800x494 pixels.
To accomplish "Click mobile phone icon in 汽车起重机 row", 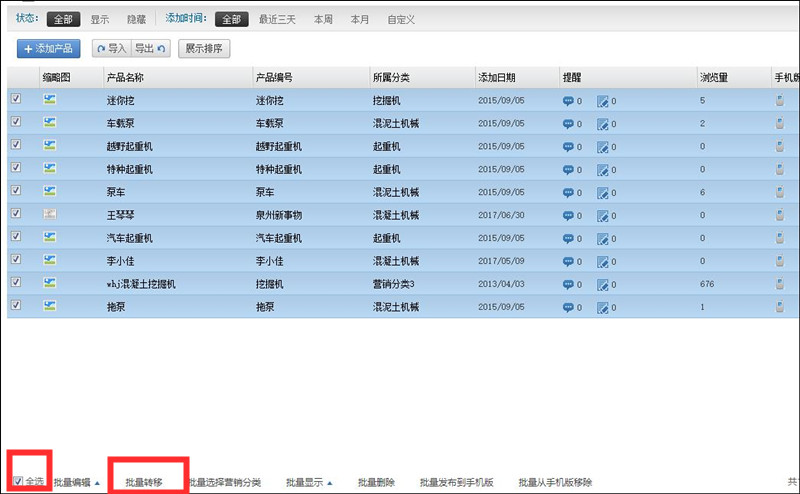I will point(780,238).
